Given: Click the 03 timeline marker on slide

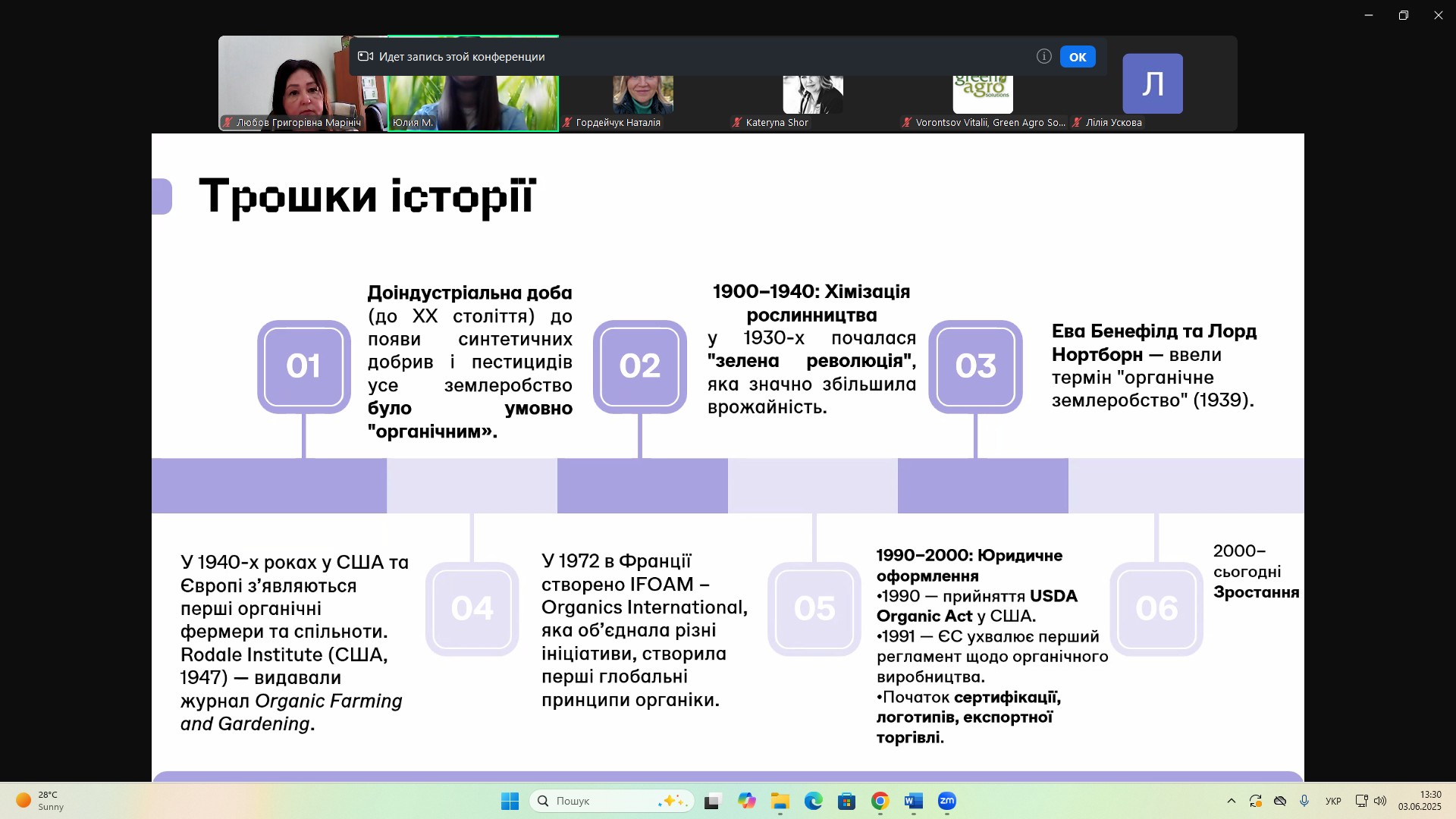Looking at the screenshot, I should pos(976,366).
